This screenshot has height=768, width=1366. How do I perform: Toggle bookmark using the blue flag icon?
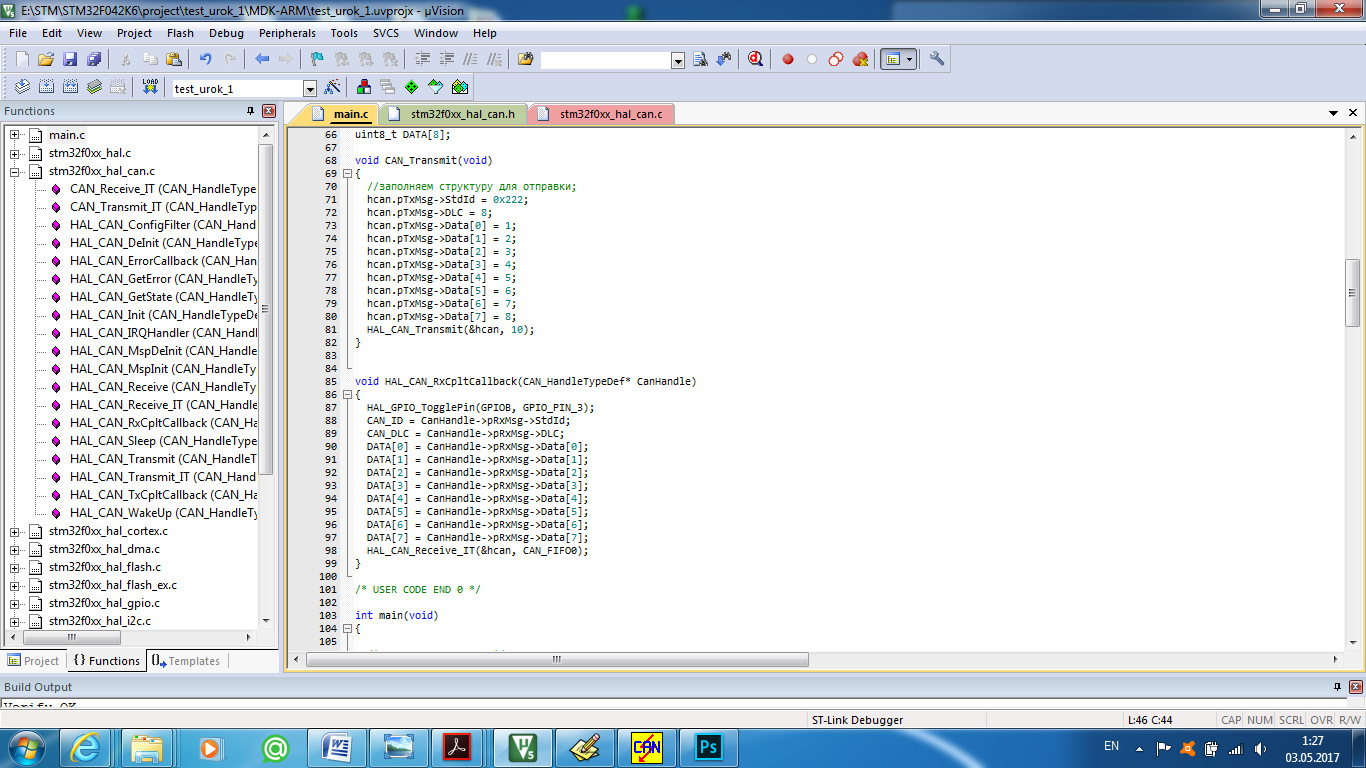coord(316,59)
